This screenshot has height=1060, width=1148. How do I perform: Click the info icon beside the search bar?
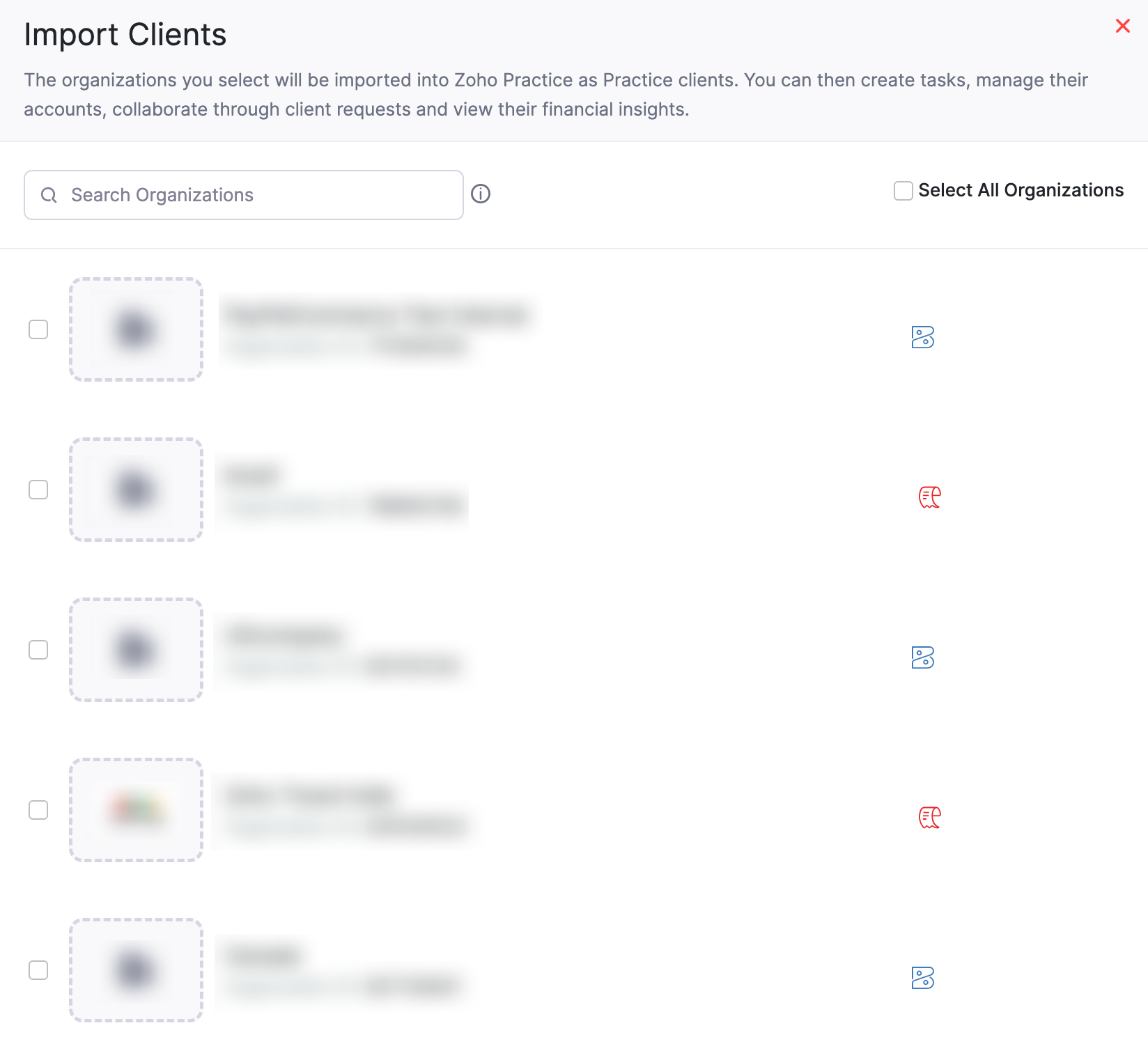(481, 194)
